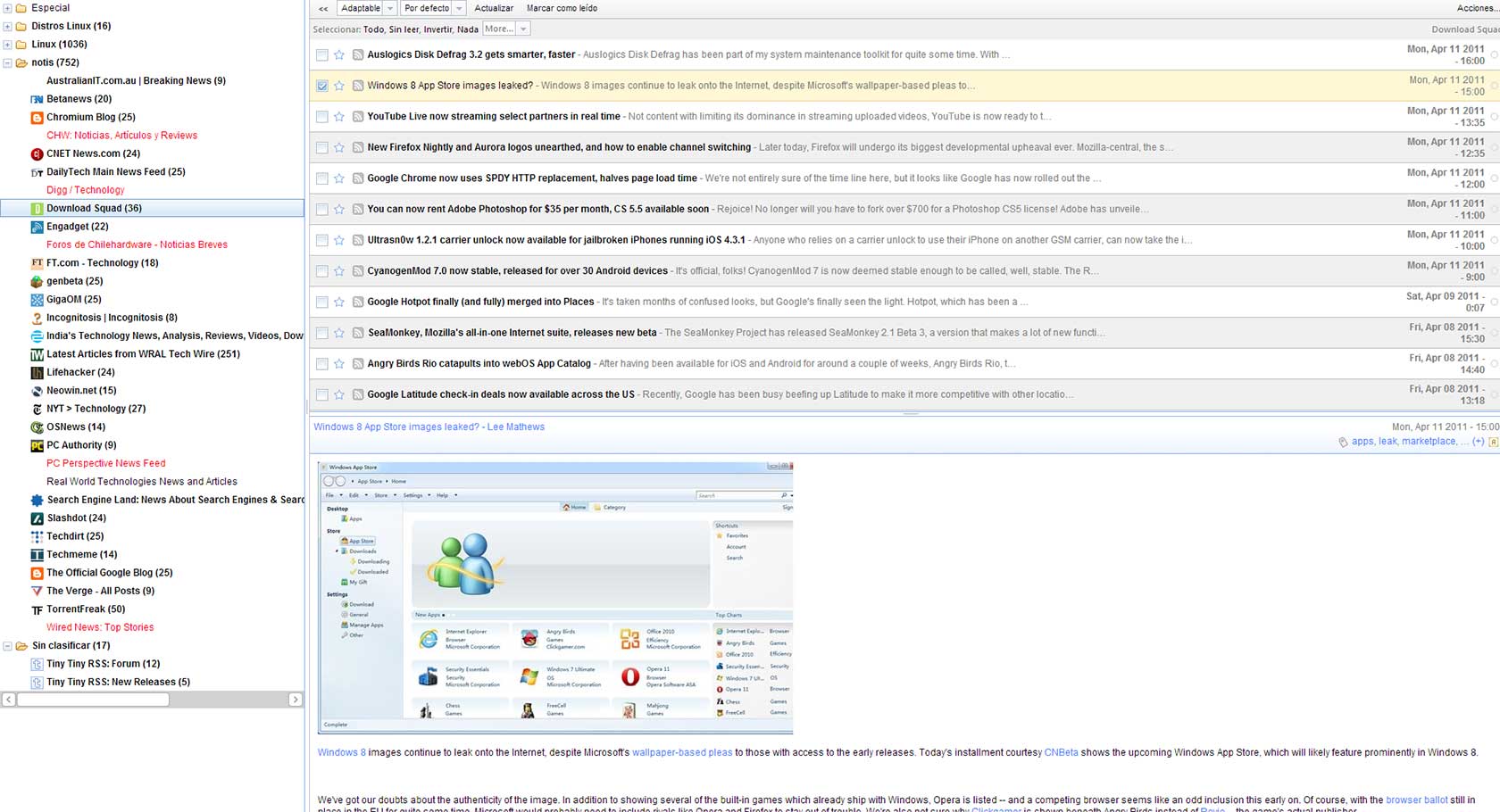The height and width of the screenshot is (812, 1500).
Task: Check the Ultrasn0w 1.2.1 article checkbox
Action: [x=321, y=240]
